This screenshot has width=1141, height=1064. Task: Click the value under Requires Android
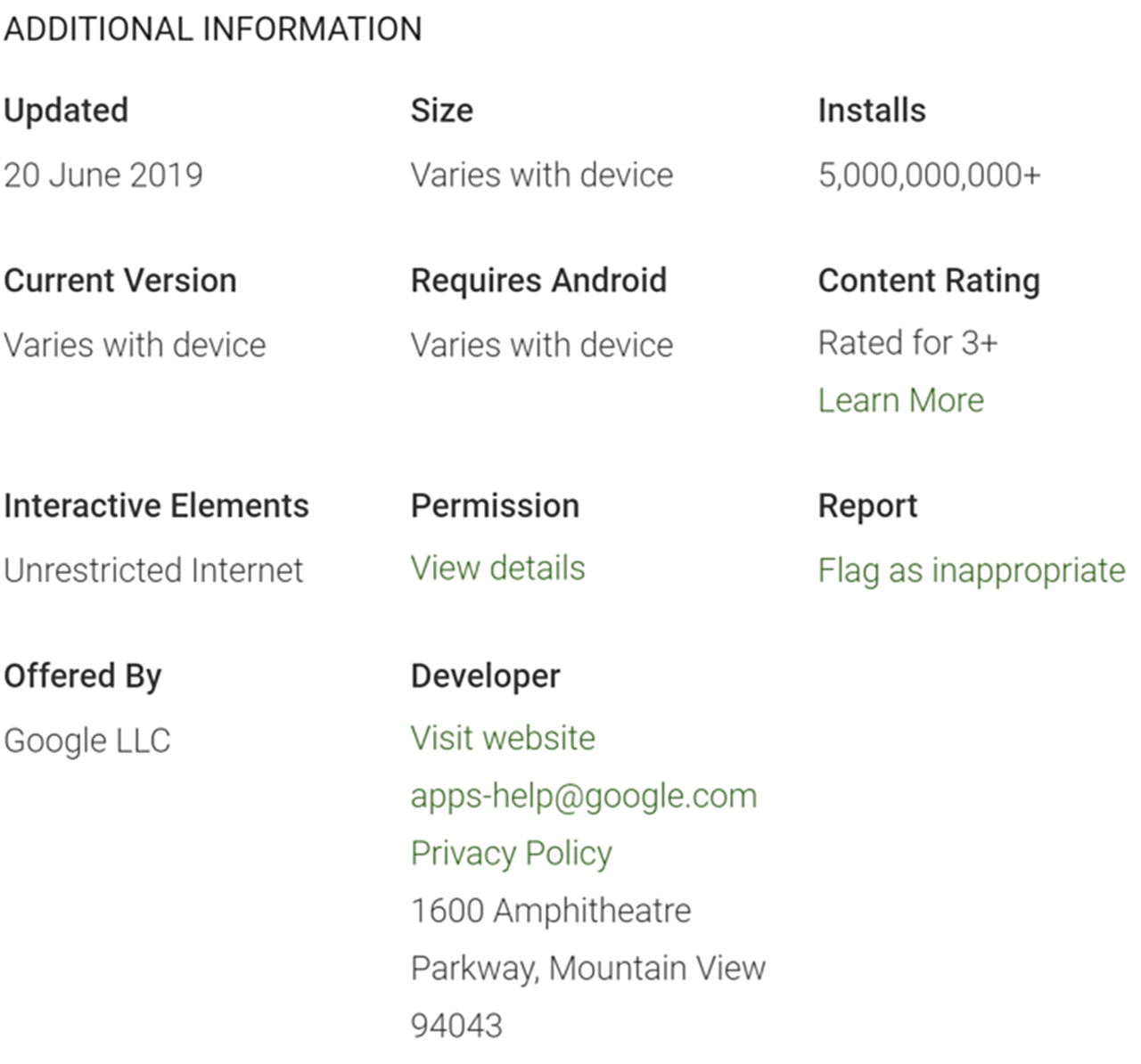point(541,345)
